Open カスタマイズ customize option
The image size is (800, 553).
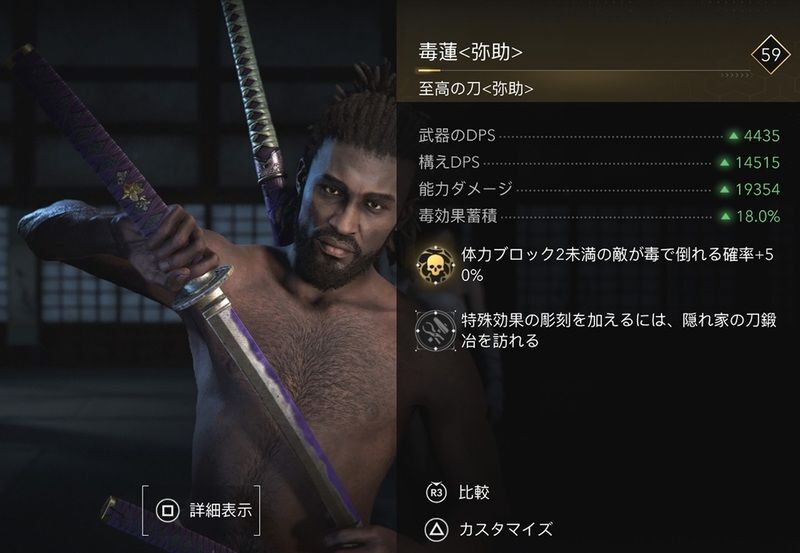click(x=506, y=530)
